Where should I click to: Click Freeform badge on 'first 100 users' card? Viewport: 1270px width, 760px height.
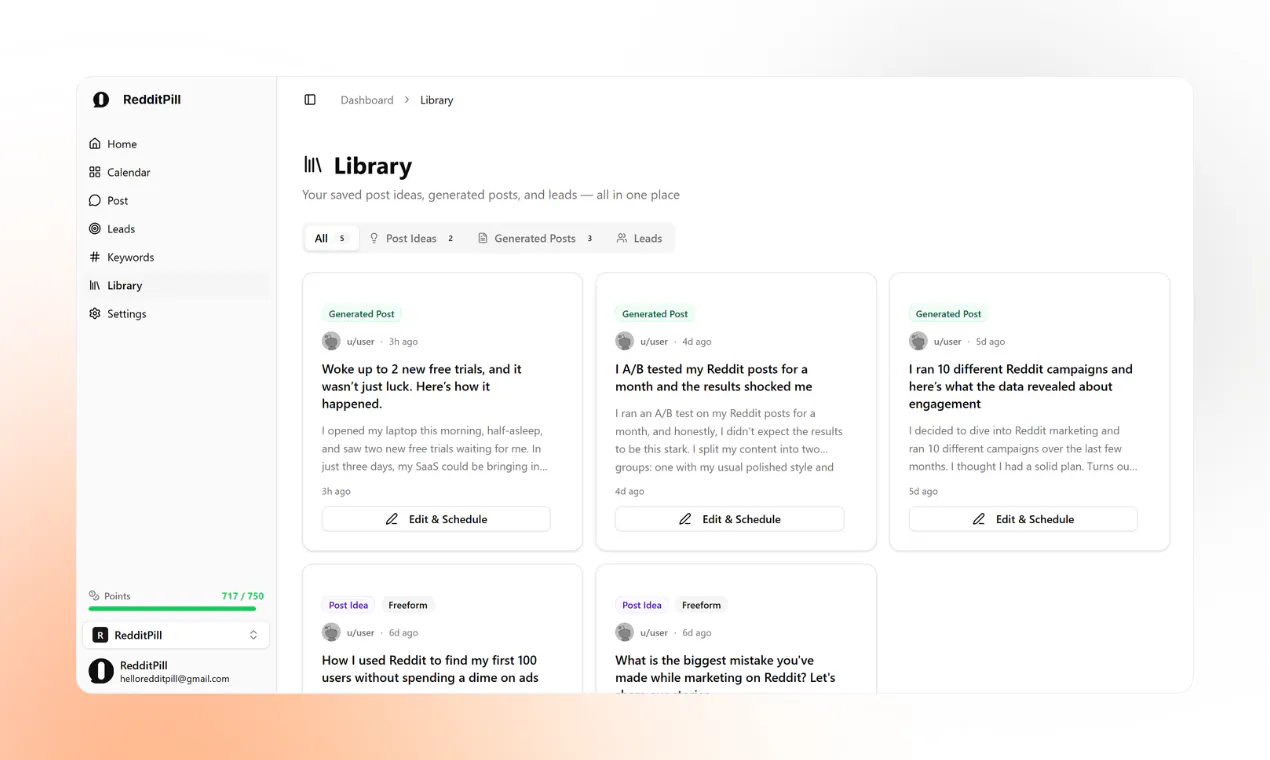click(408, 605)
